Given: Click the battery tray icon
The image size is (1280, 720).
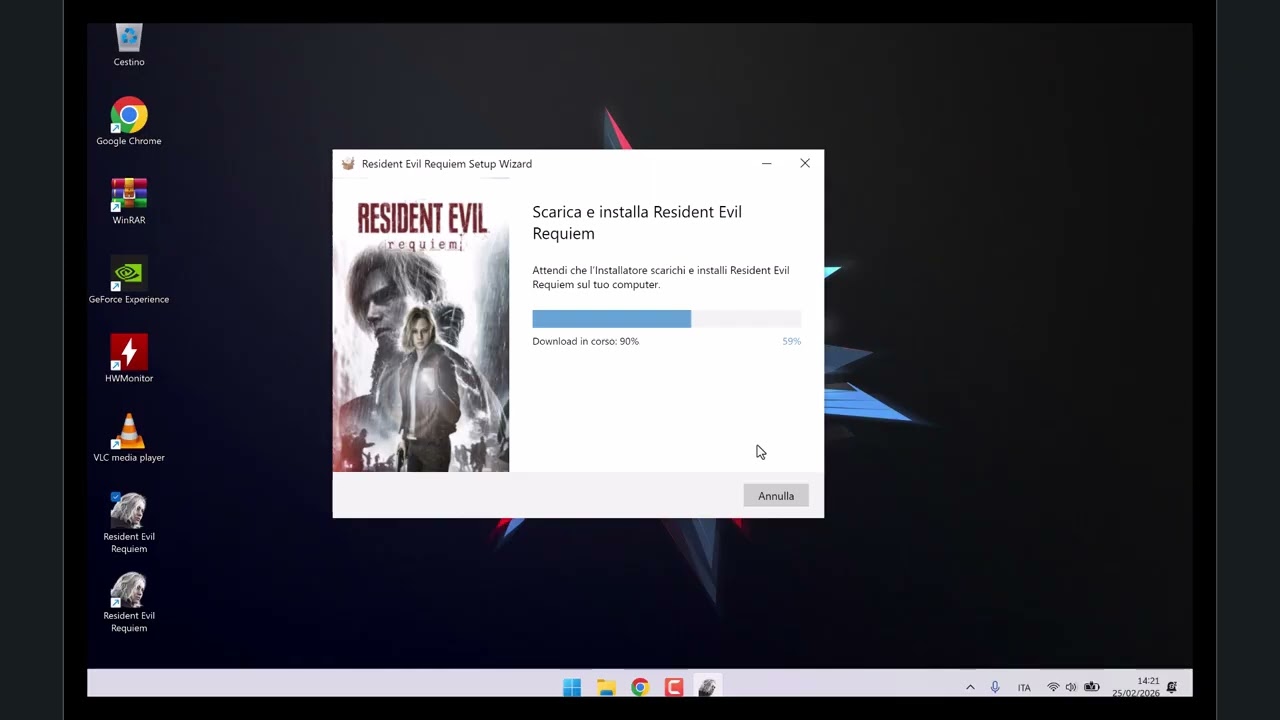Looking at the screenshot, I should click(1092, 687).
